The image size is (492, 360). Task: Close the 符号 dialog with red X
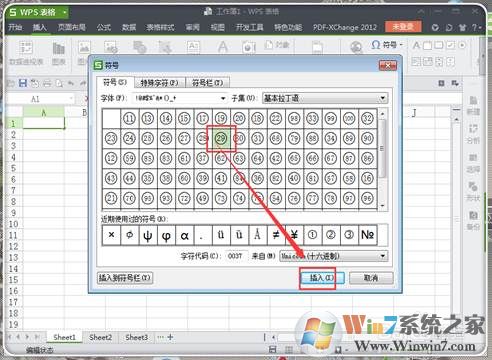tap(388, 65)
